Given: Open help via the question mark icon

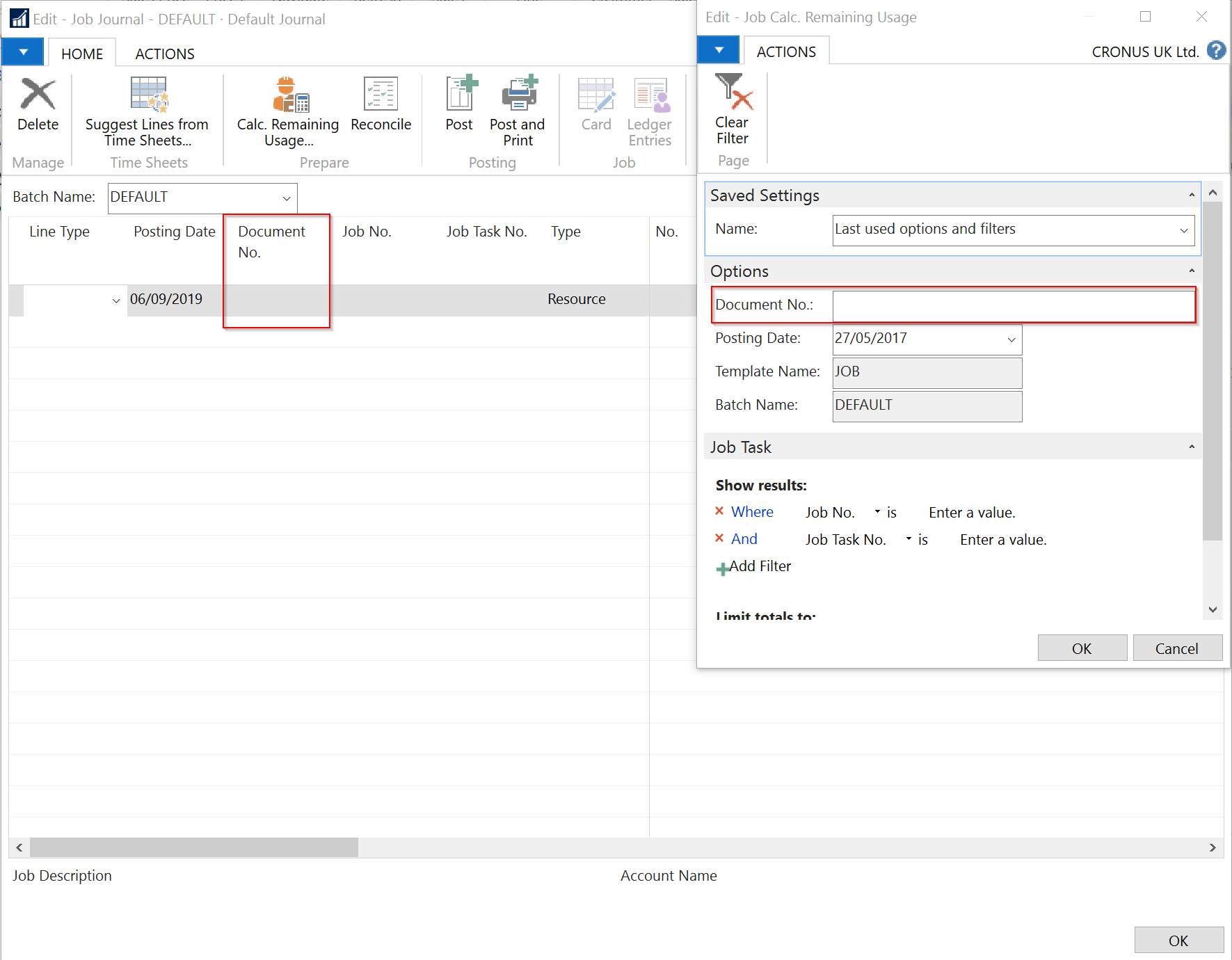Looking at the screenshot, I should coord(1216,51).
